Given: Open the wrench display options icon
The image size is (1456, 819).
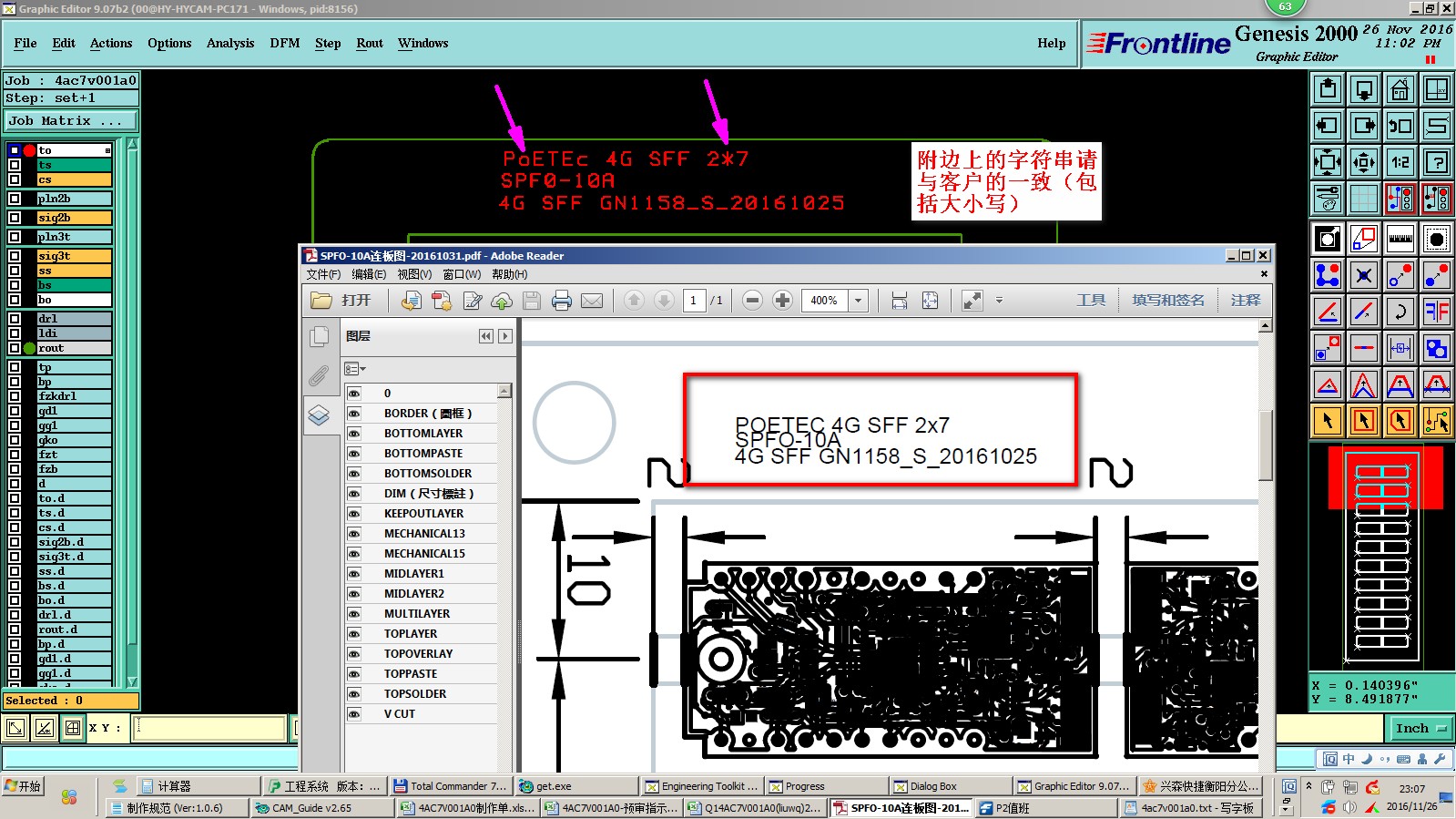Looking at the screenshot, I should click(1327, 199).
